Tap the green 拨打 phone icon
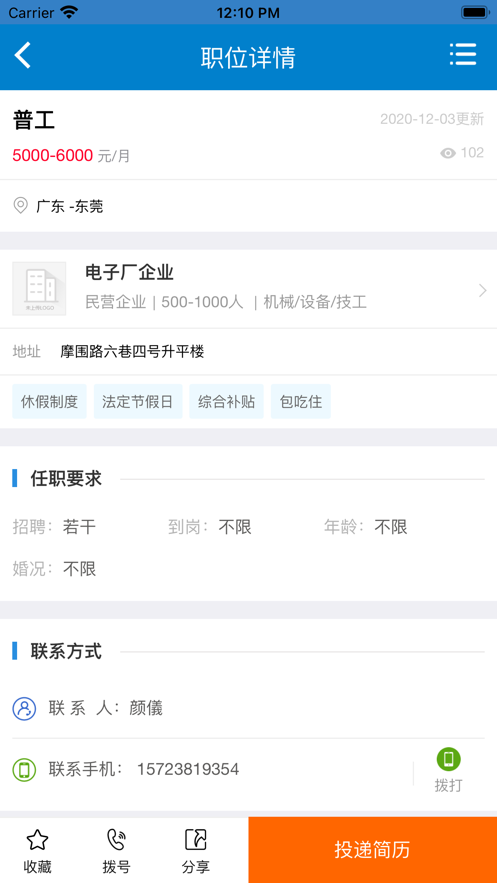 pos(449,759)
